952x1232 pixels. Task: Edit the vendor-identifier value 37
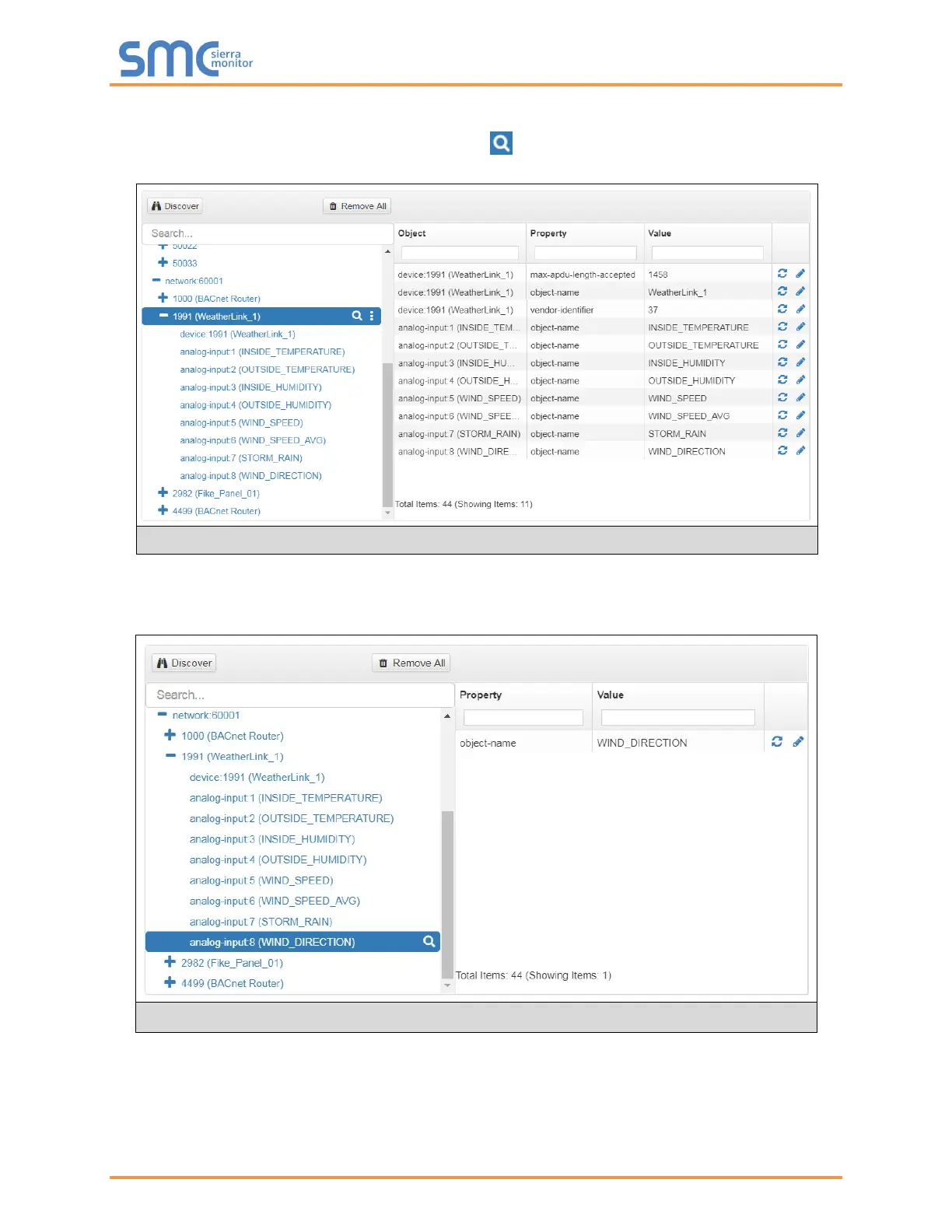[800, 309]
